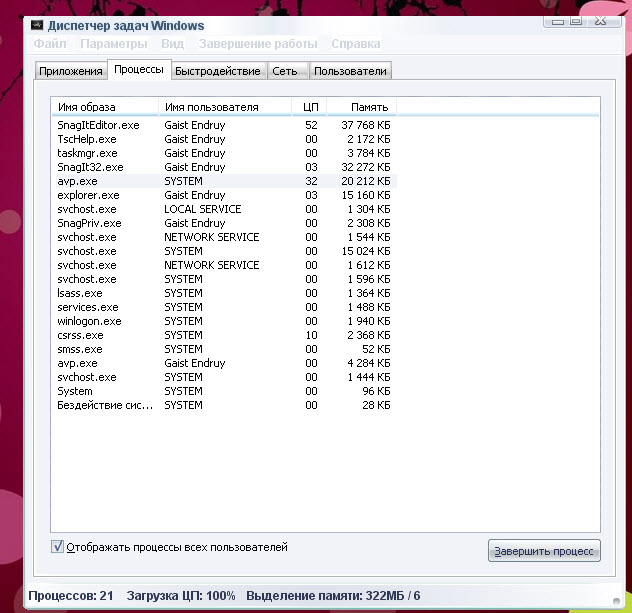
Task: Click the Завершить процесс button
Action: point(544,551)
